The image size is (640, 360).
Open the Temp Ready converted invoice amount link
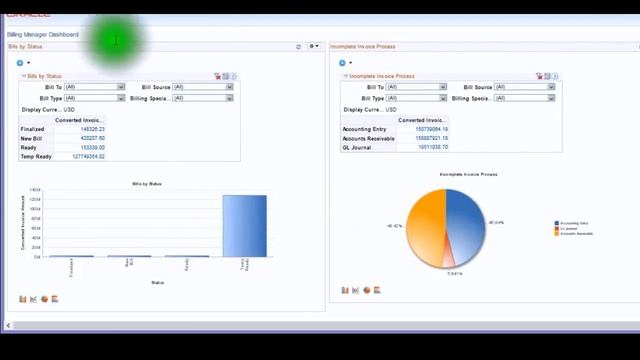pyautogui.click(x=89, y=156)
